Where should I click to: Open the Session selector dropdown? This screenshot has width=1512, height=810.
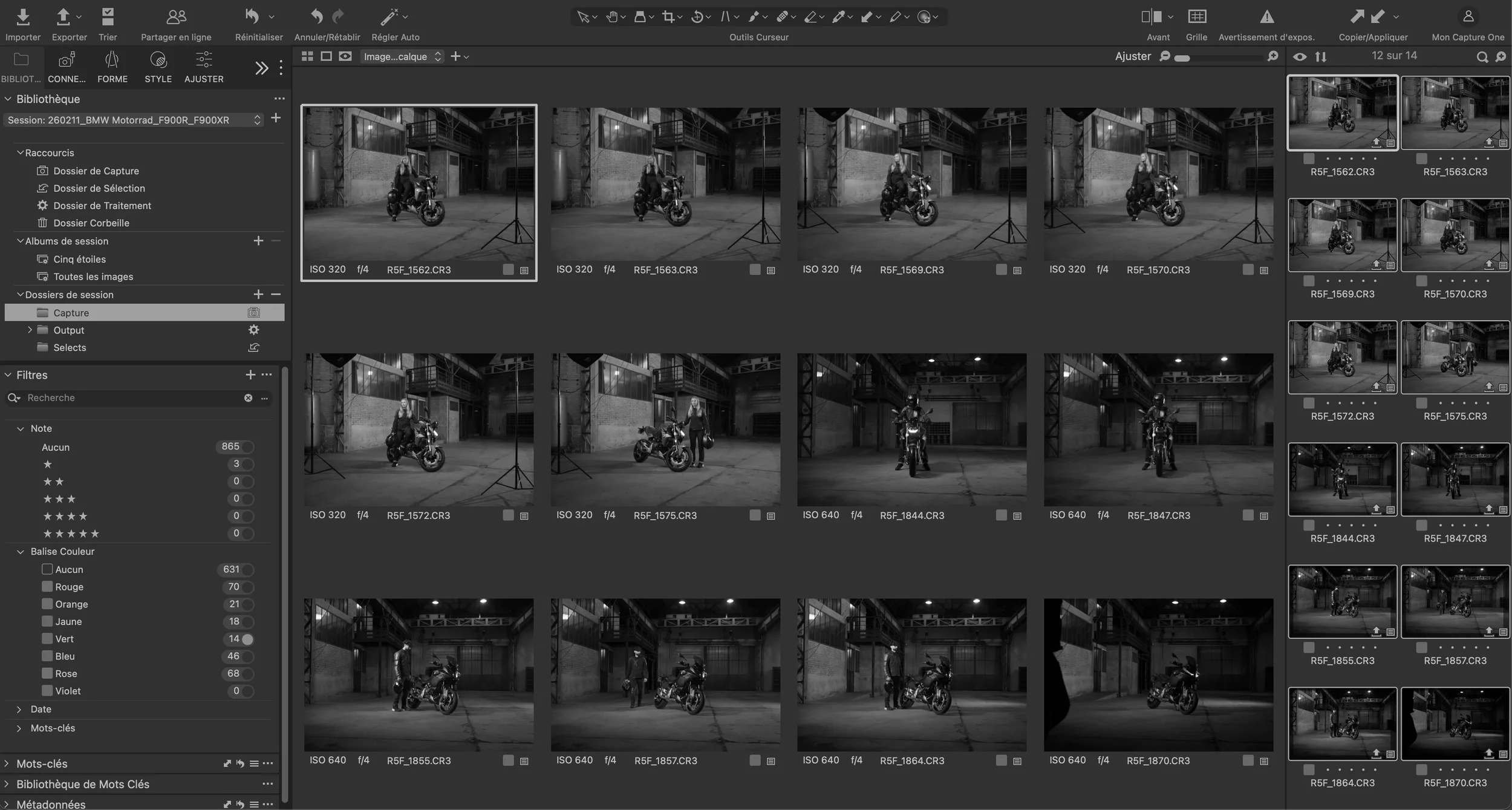[x=133, y=120]
